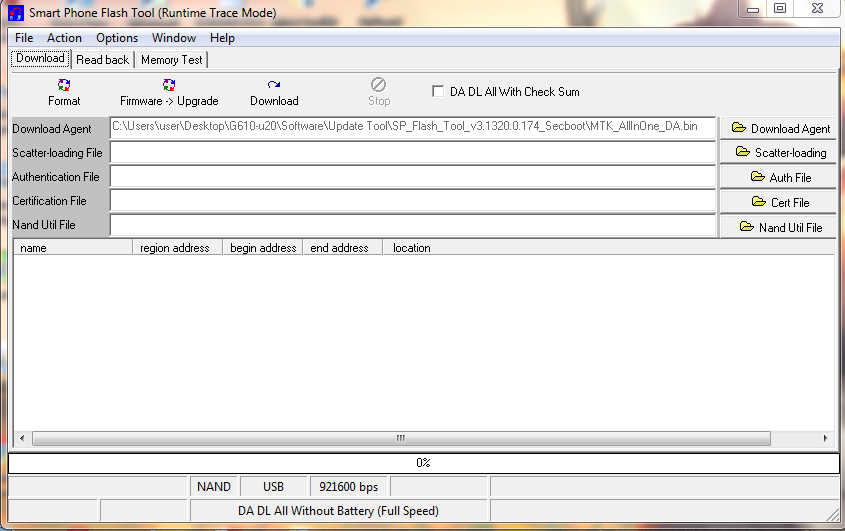The image size is (845, 531).
Task: Click DA DL All Without Battery status
Action: tap(338, 511)
